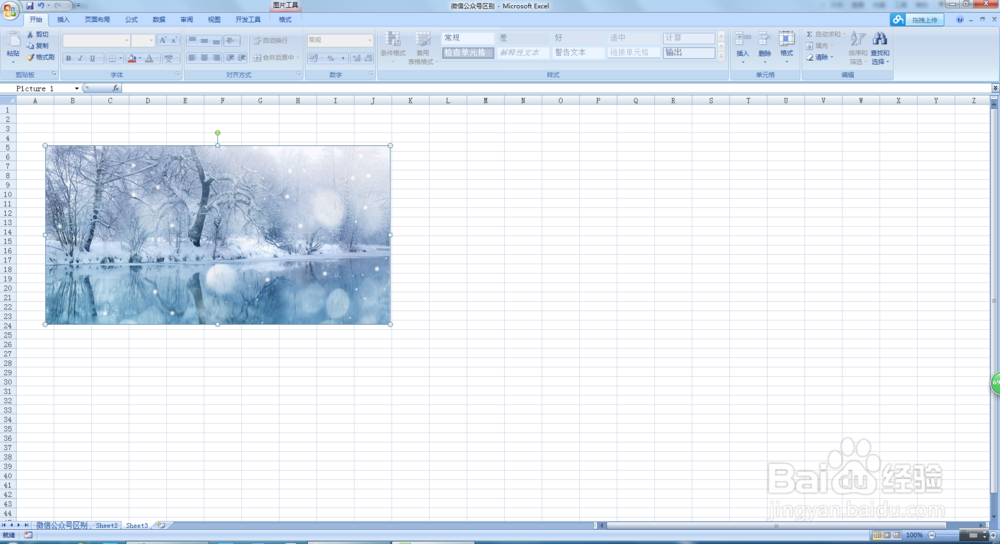Align text right

pos(216,57)
